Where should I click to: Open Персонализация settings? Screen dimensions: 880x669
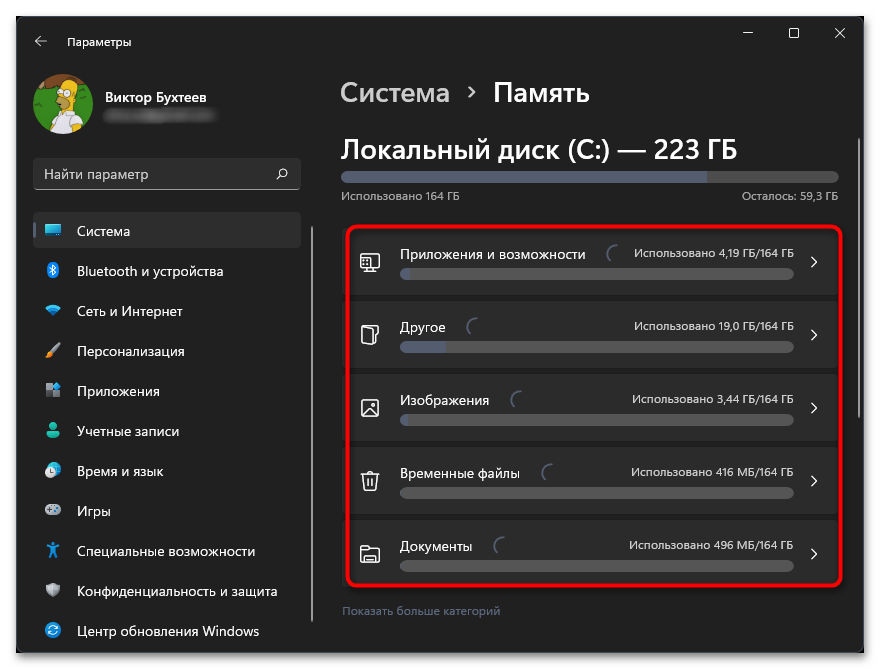pyautogui.click(x=167, y=351)
